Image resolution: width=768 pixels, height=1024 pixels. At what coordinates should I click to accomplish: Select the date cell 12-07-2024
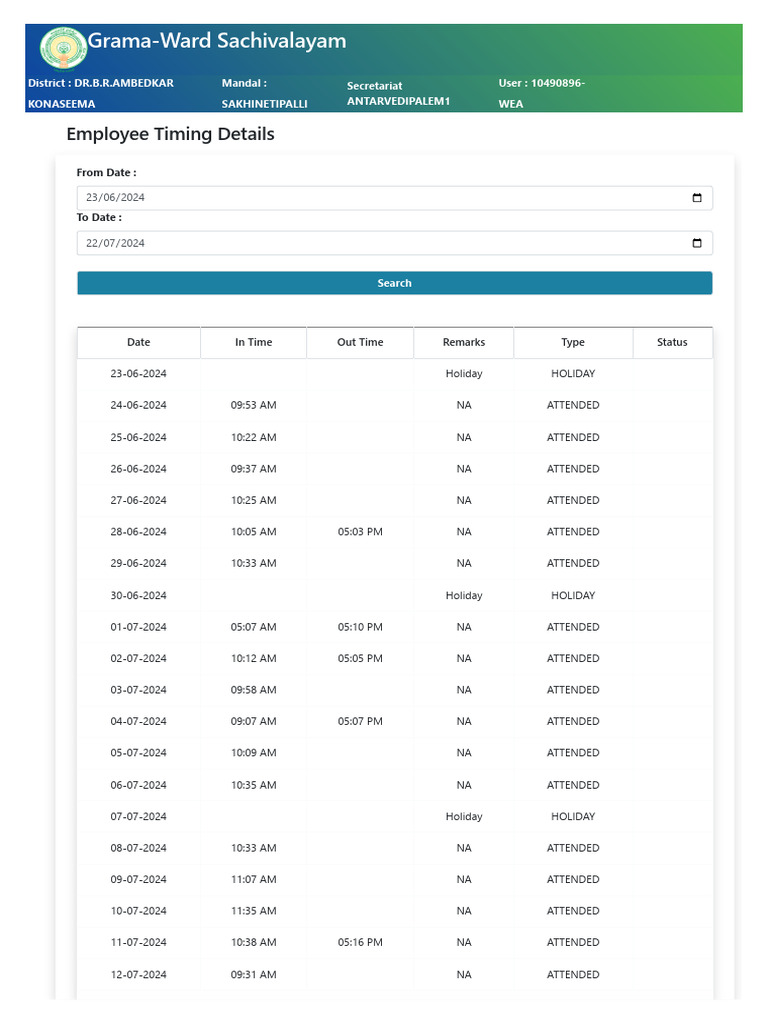pyautogui.click(x=138, y=974)
